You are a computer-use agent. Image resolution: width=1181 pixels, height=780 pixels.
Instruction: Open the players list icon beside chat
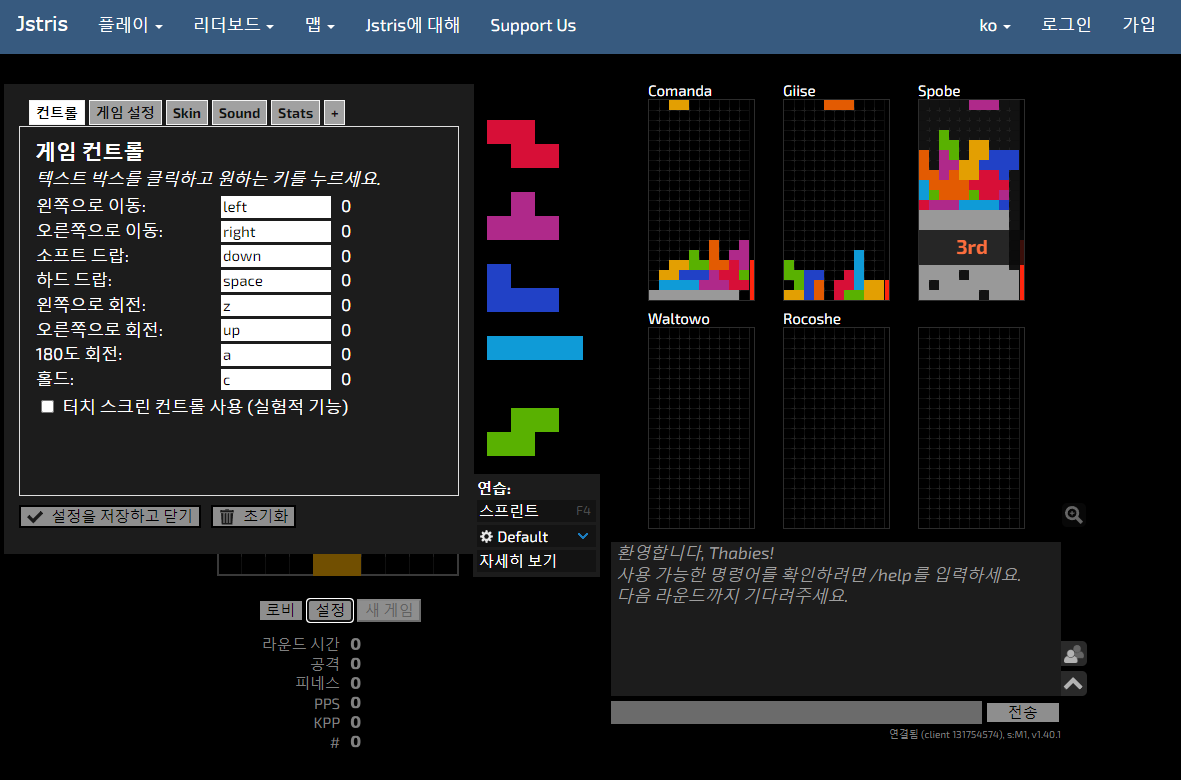1073,654
